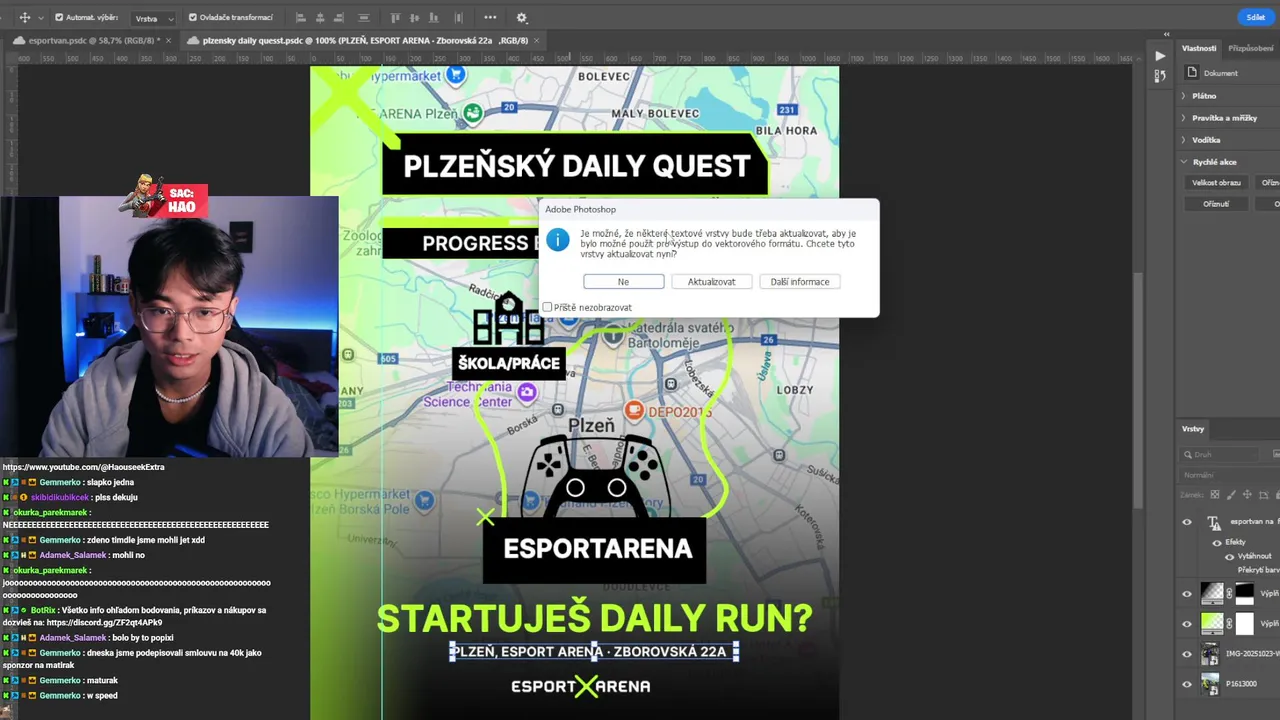Select the black-white layer mask thumbnail

pos(1244,593)
